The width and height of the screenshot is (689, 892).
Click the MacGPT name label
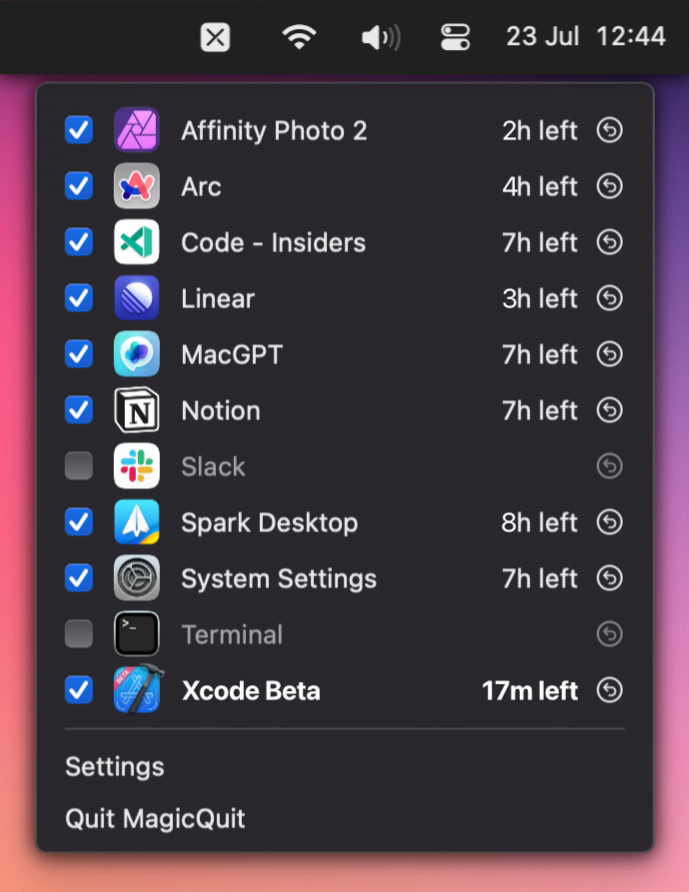coord(232,355)
